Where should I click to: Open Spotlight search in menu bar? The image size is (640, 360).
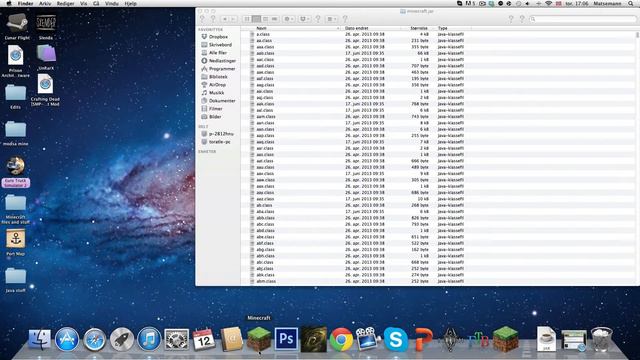pyautogui.click(x=631, y=3)
